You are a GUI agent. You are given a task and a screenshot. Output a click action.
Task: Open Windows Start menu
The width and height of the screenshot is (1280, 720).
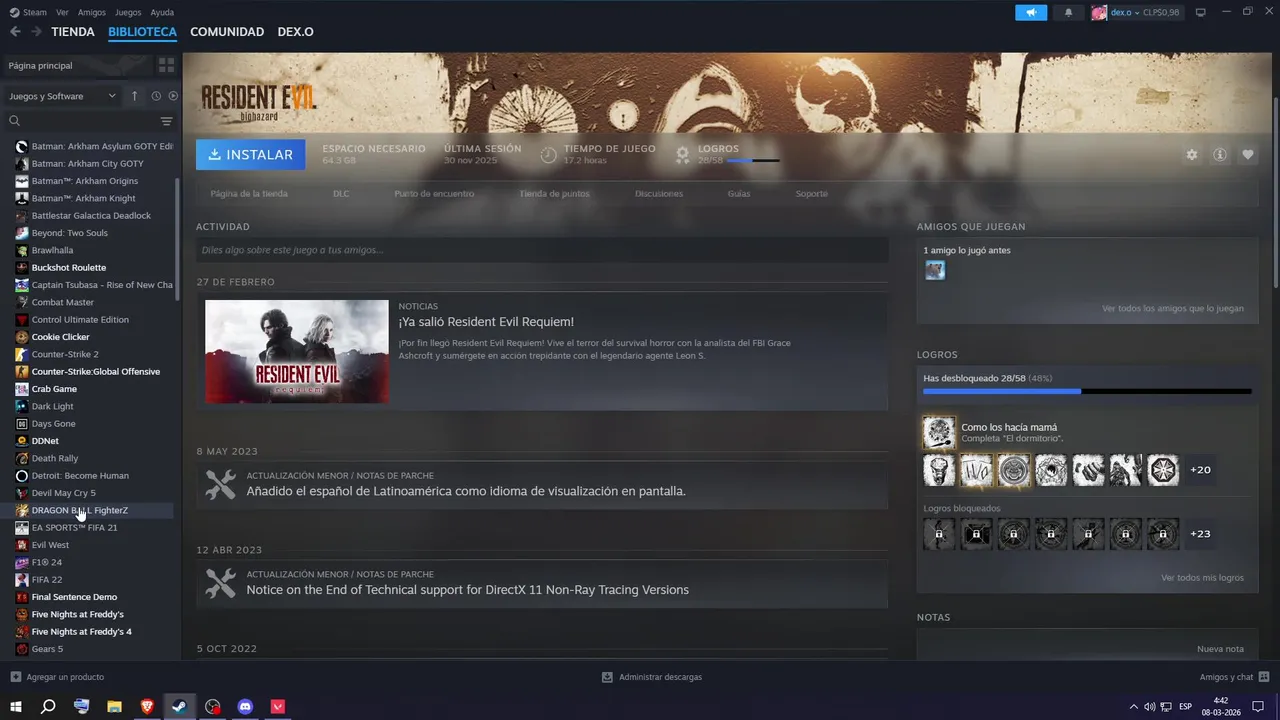16,706
